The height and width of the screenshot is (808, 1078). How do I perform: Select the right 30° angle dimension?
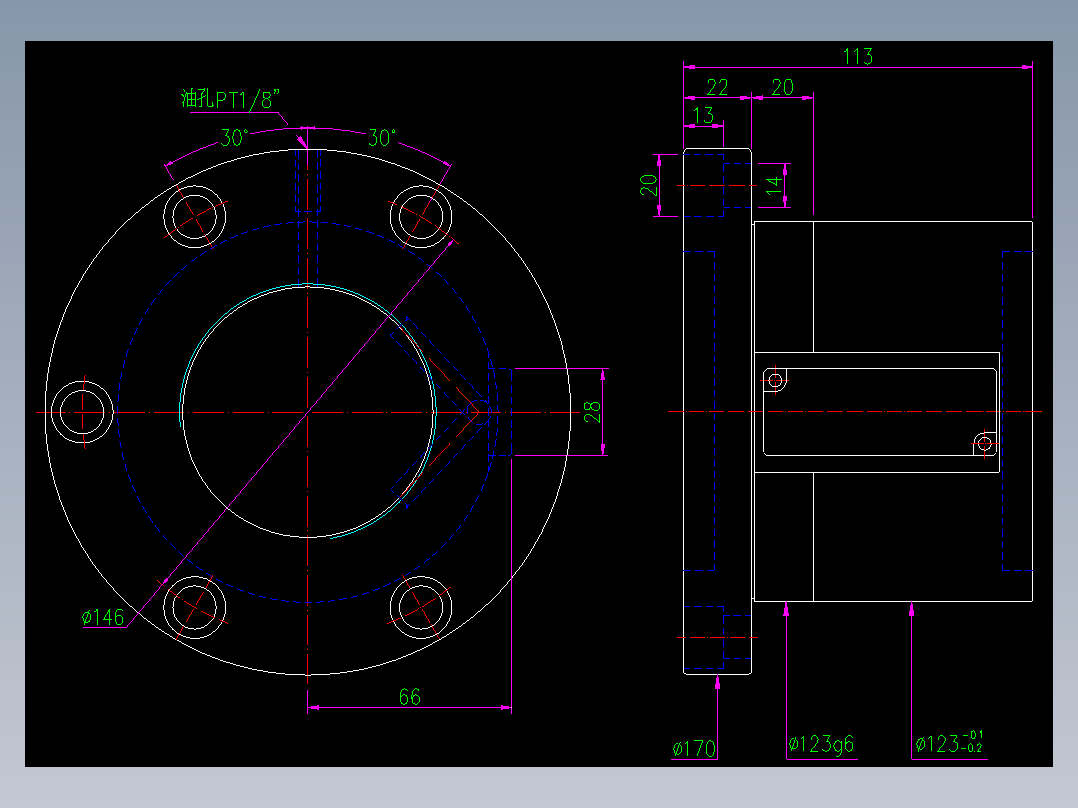pos(382,138)
